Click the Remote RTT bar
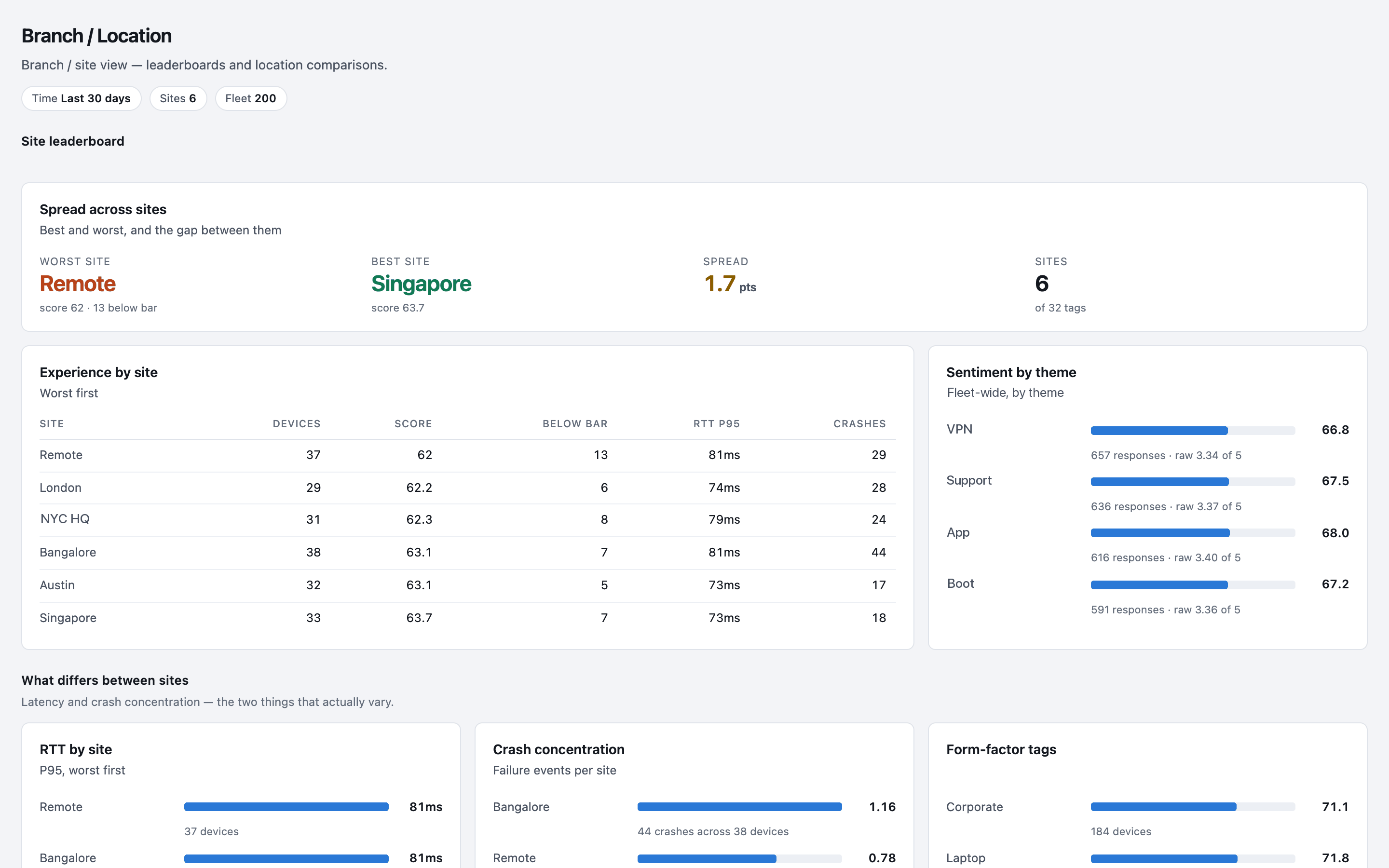The height and width of the screenshot is (868, 1389). pyautogui.click(x=286, y=807)
